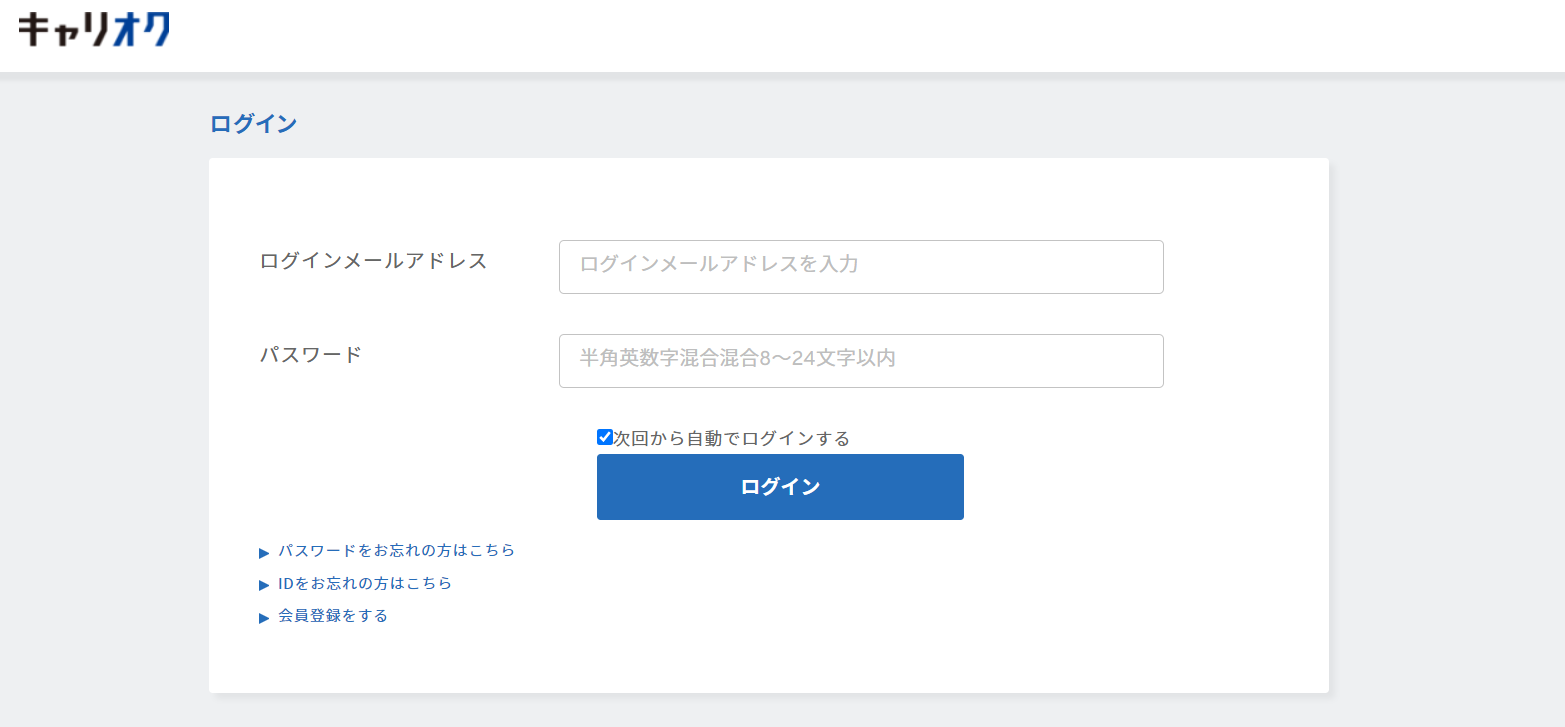Uncheck the 次回から自動でログインする checkbox
Screen dimensions: 1565x727
pos(604,437)
